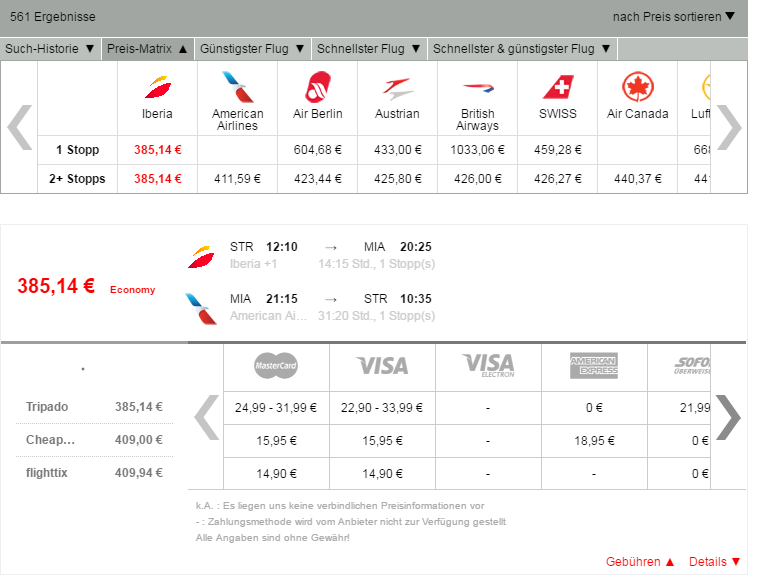Viewport: 776px width, 582px height.
Task: Click American Airlines logo beside return flight
Action: coord(201,309)
